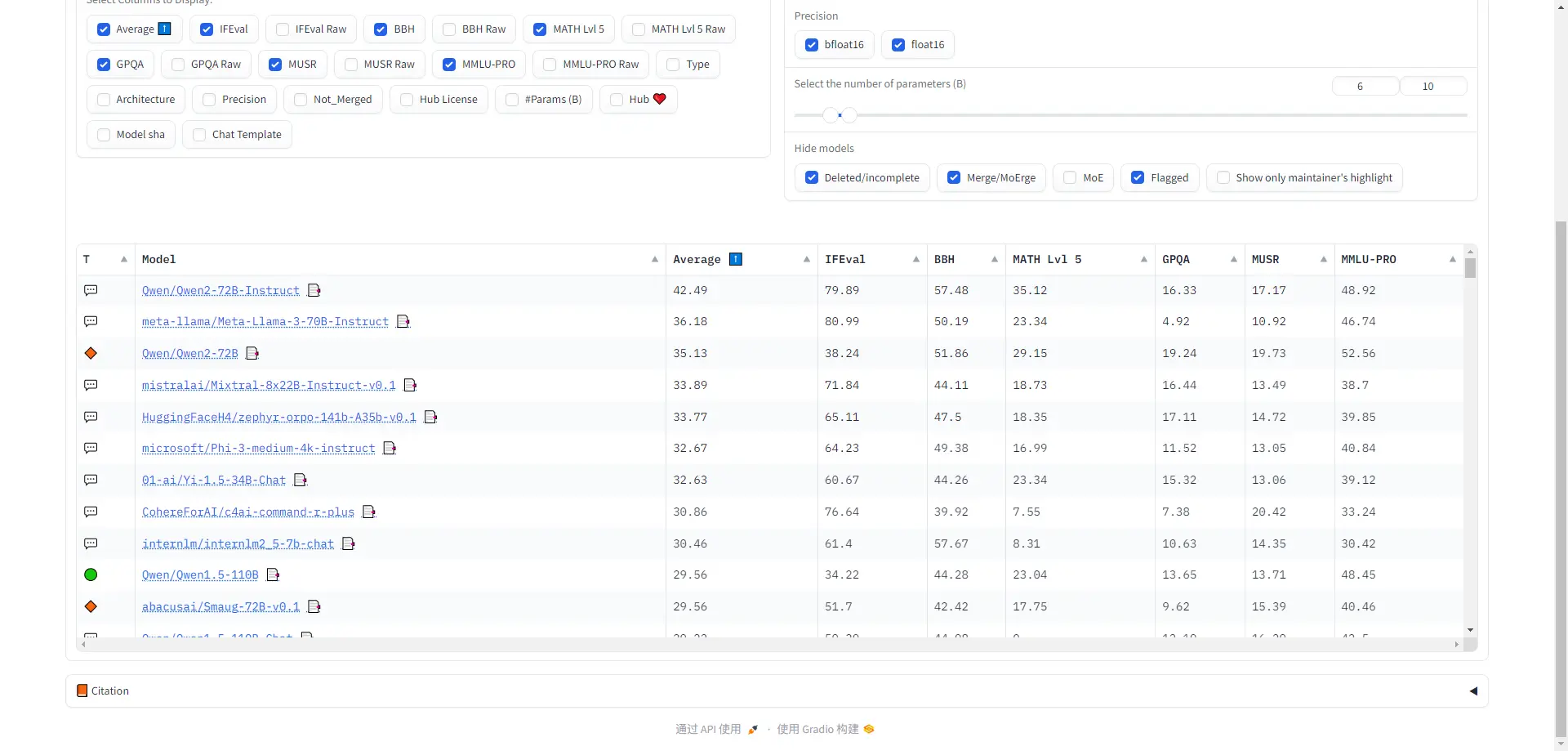Open document icon beside Phi-3-medium-4k-instruct
The image size is (1568, 751).
[x=390, y=448]
